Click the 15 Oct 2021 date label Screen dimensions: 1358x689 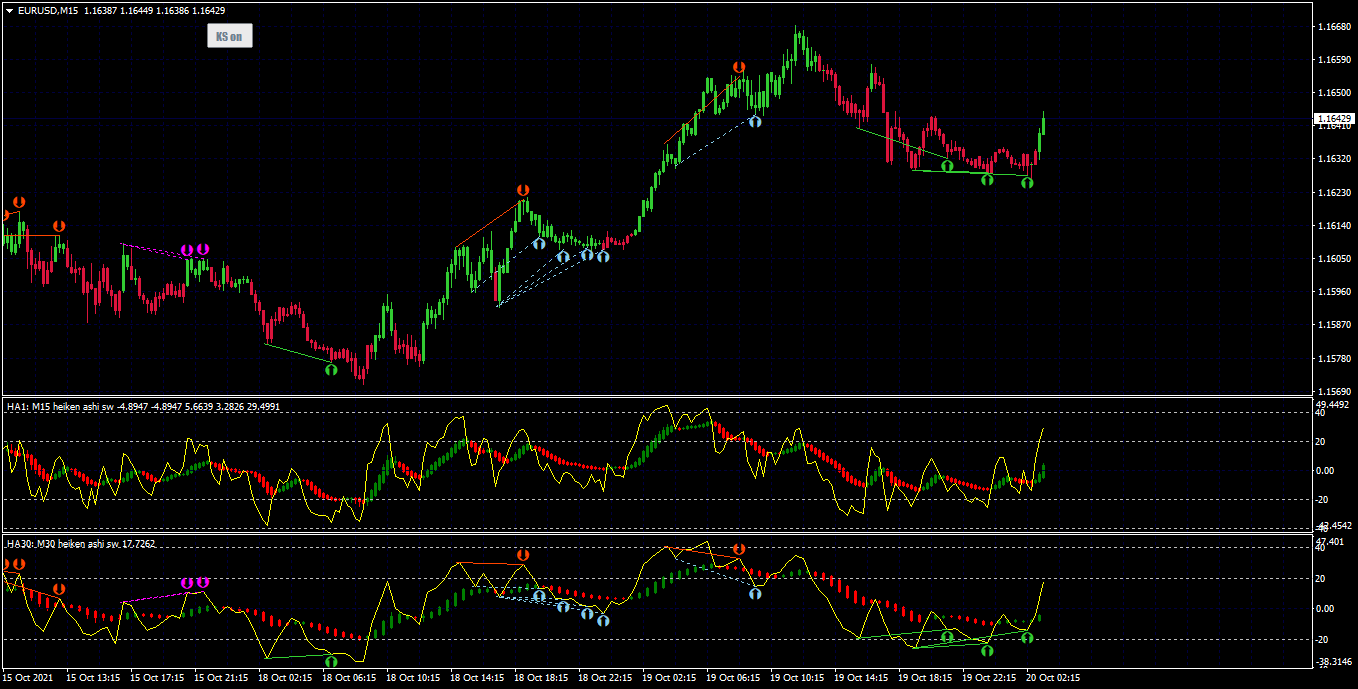(x=27, y=677)
